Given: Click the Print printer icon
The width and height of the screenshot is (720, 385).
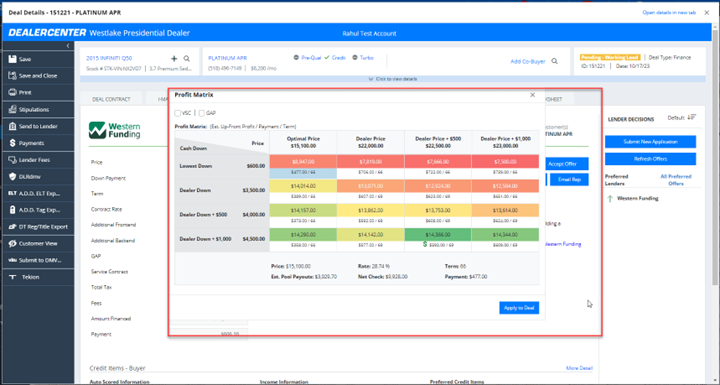Looking at the screenshot, I should (12, 92).
